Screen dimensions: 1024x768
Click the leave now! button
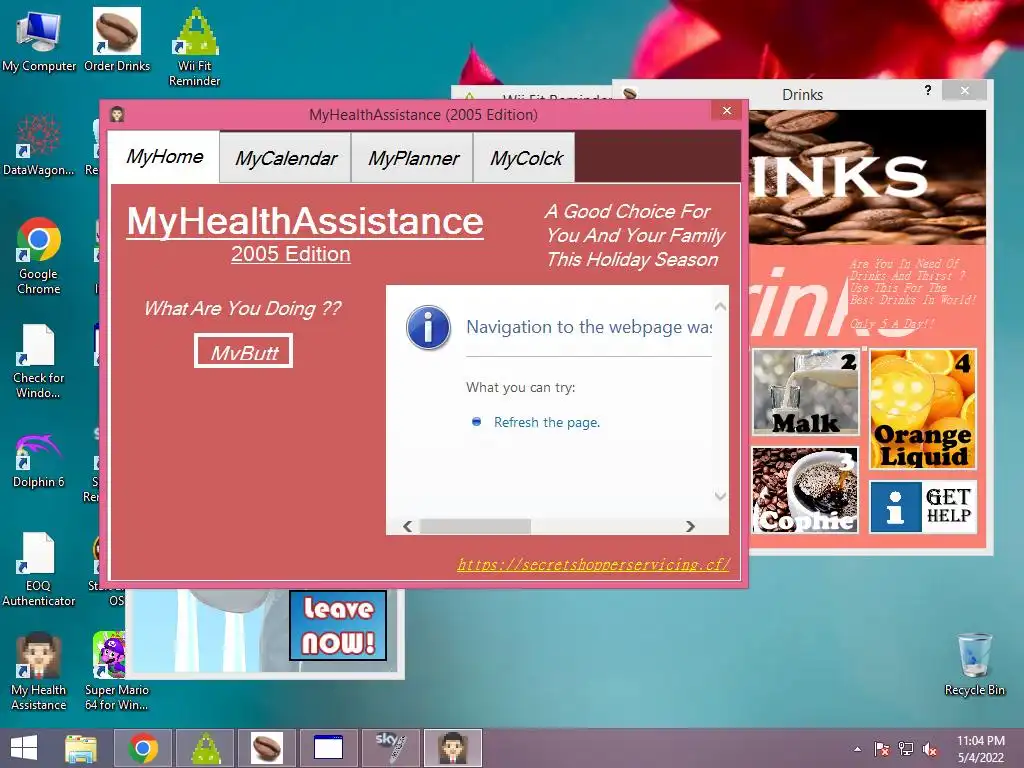(x=338, y=626)
